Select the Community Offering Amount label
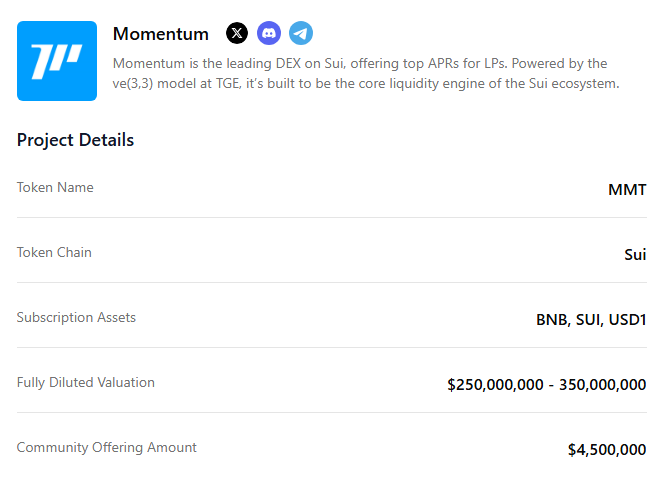Screen dimensions: 664x478 (x=107, y=448)
